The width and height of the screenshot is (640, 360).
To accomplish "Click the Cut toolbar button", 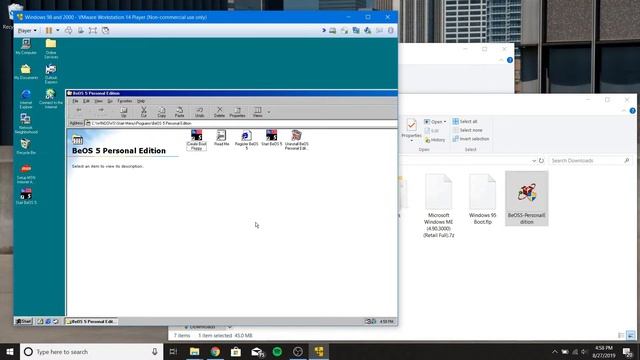I will [144, 112].
